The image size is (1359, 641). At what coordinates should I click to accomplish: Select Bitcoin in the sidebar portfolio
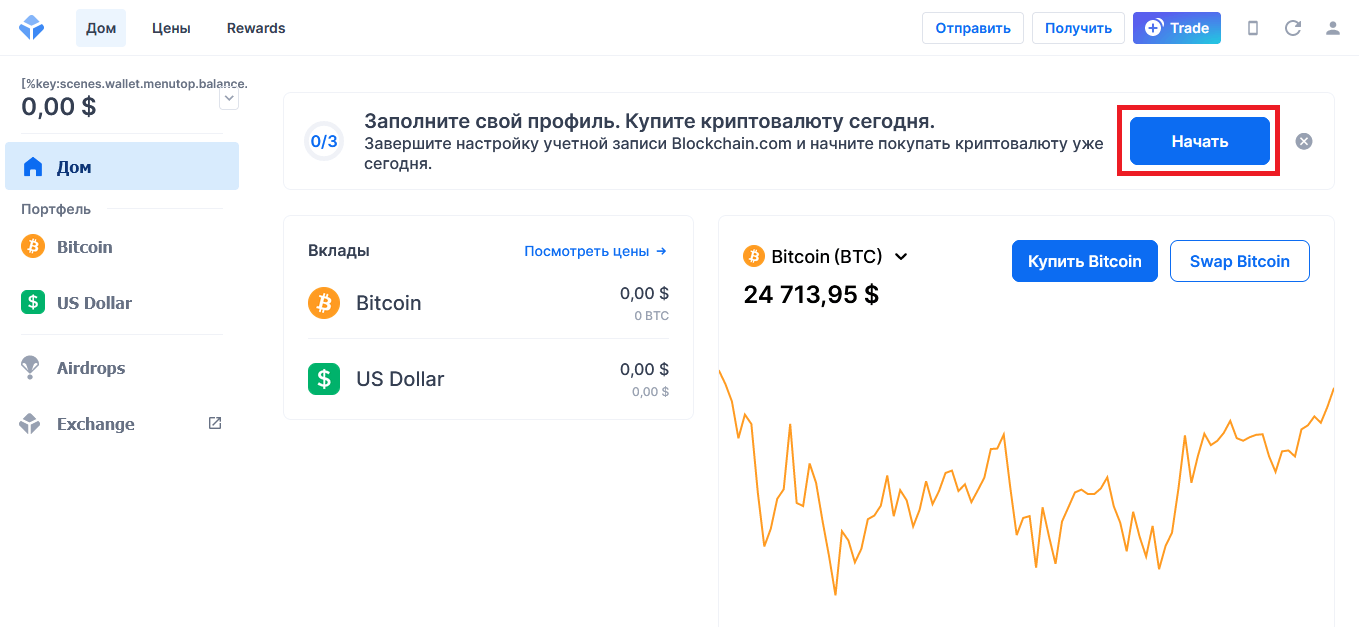pos(84,247)
